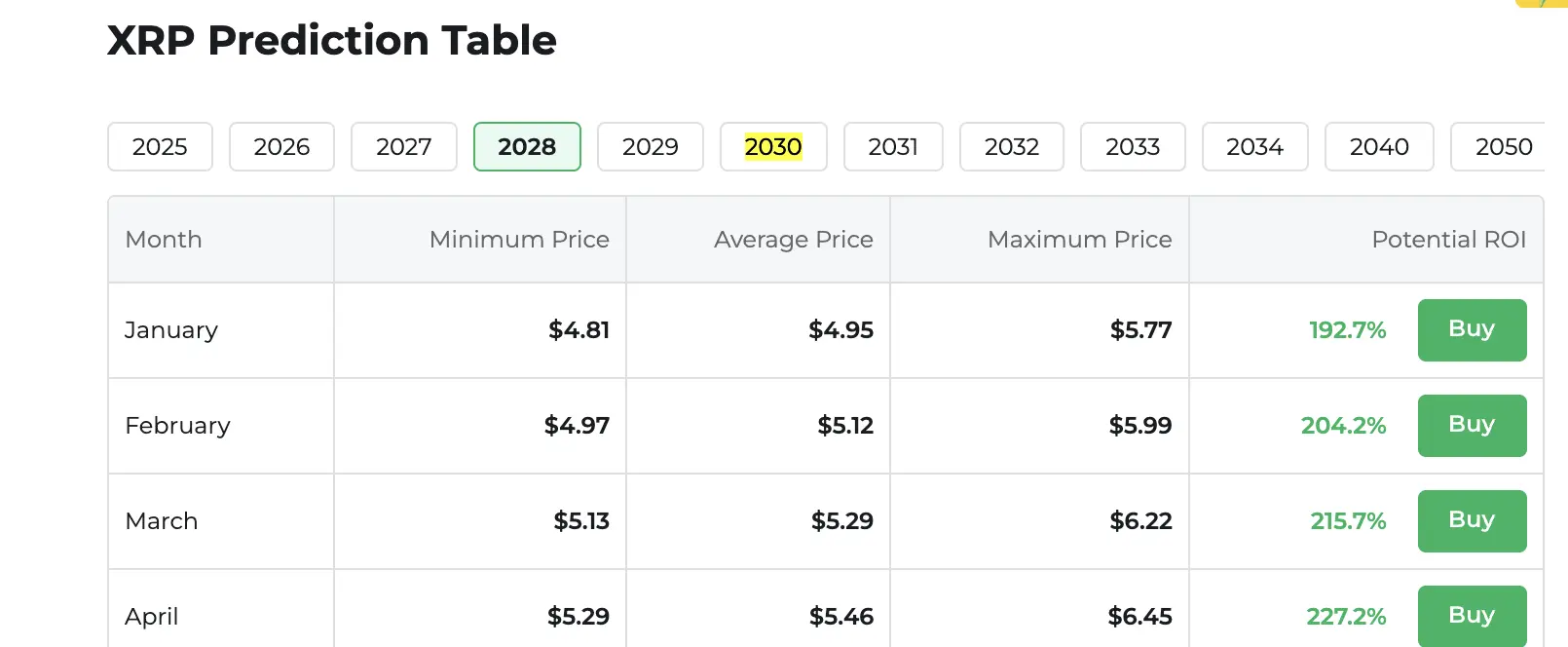Click the active 2028 tab
The image size is (1568, 647).
click(x=527, y=147)
